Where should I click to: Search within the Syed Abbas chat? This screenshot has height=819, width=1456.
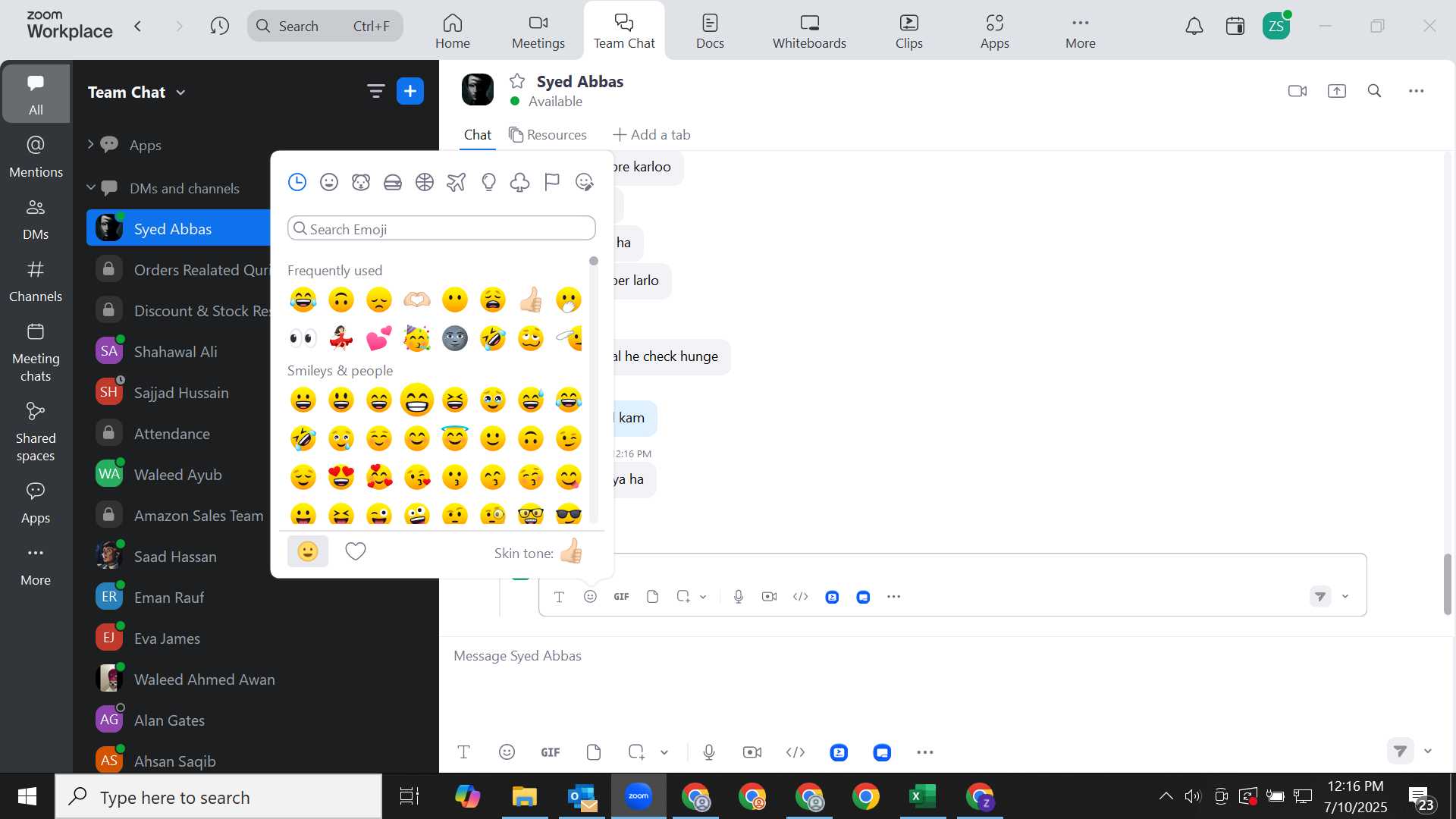click(1375, 91)
